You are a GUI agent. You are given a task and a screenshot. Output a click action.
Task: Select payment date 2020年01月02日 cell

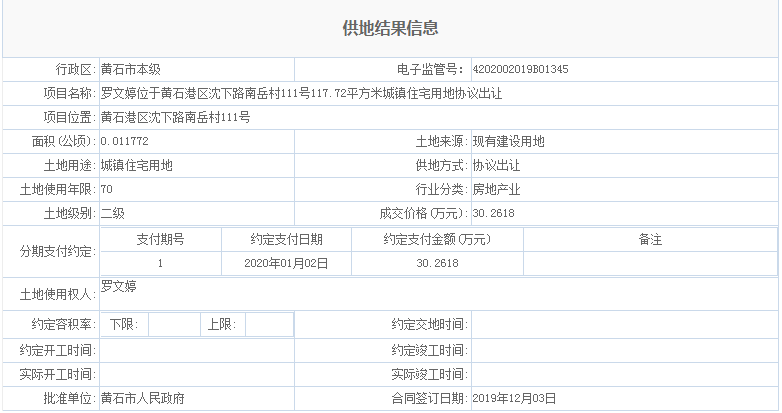click(x=286, y=263)
